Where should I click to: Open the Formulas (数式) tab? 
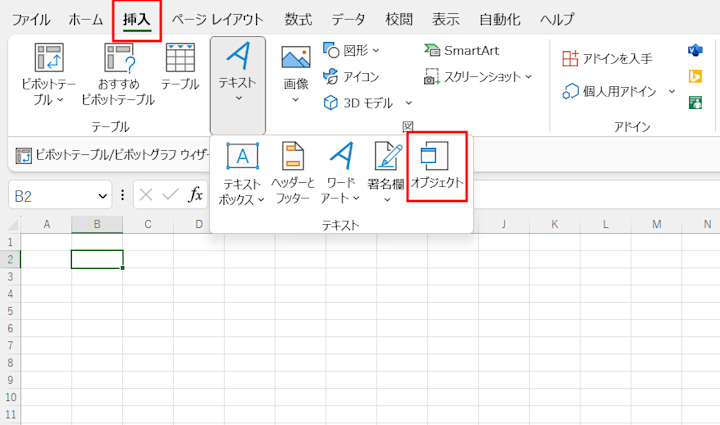click(x=298, y=20)
